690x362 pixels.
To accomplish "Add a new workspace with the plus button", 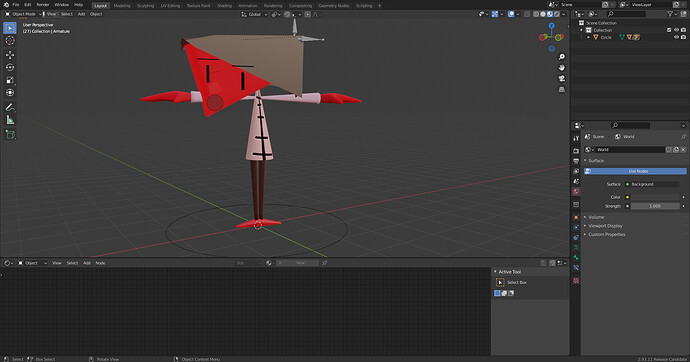I will point(379,6).
